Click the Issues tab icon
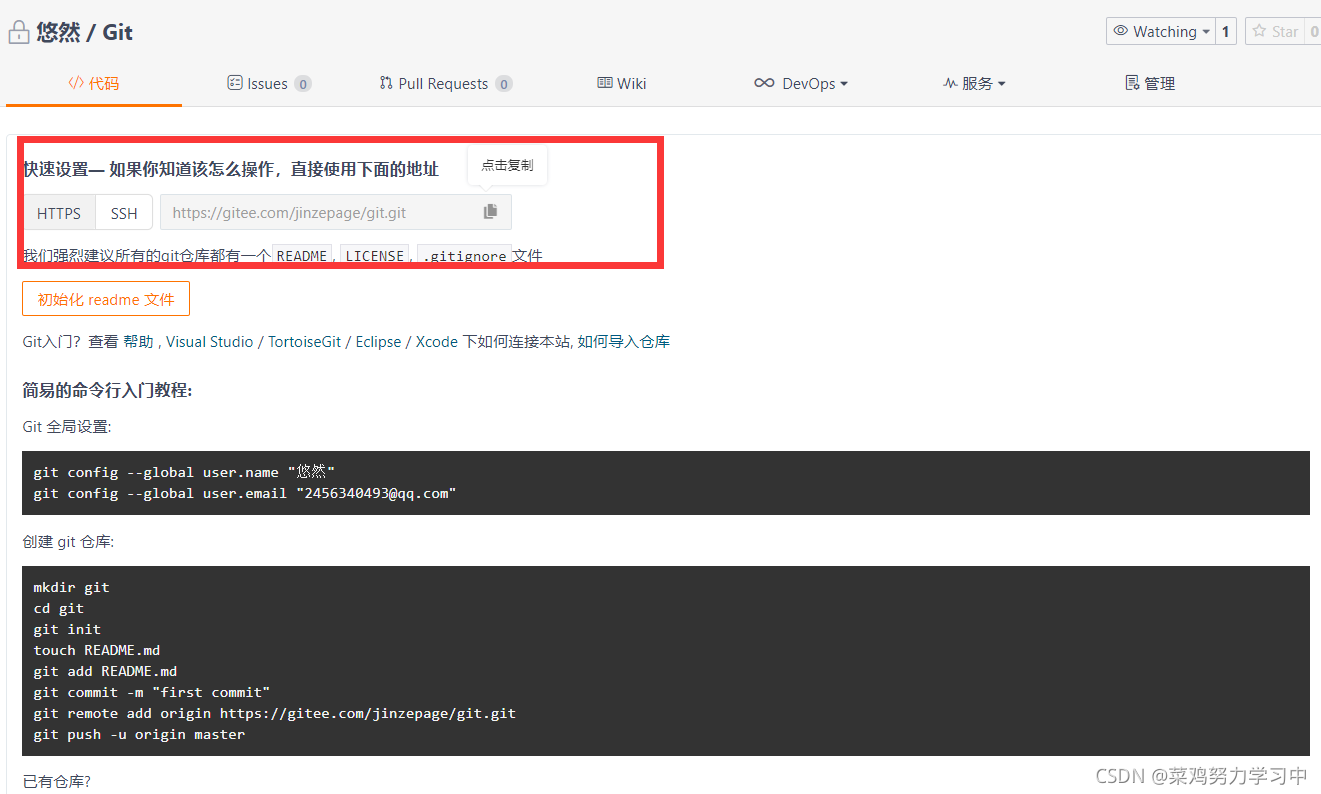 pos(235,83)
